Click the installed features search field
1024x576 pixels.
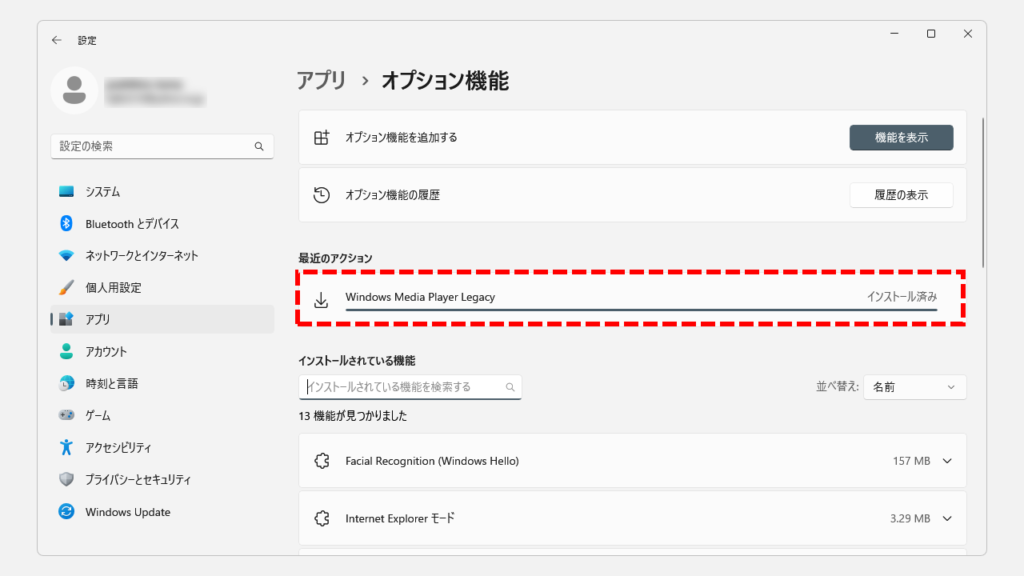click(x=405, y=387)
